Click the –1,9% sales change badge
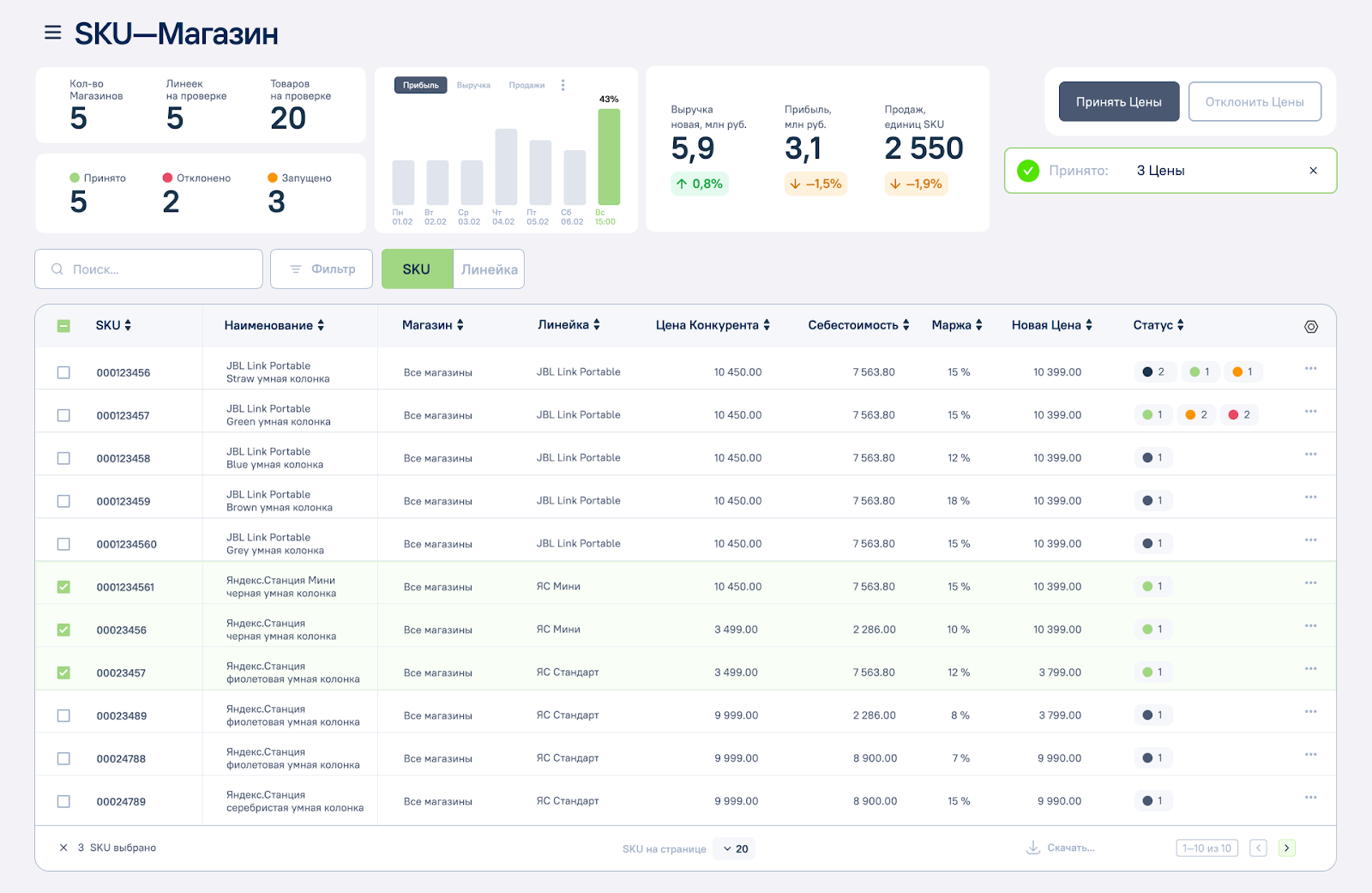Image resolution: width=1372 pixels, height=893 pixels. click(916, 184)
